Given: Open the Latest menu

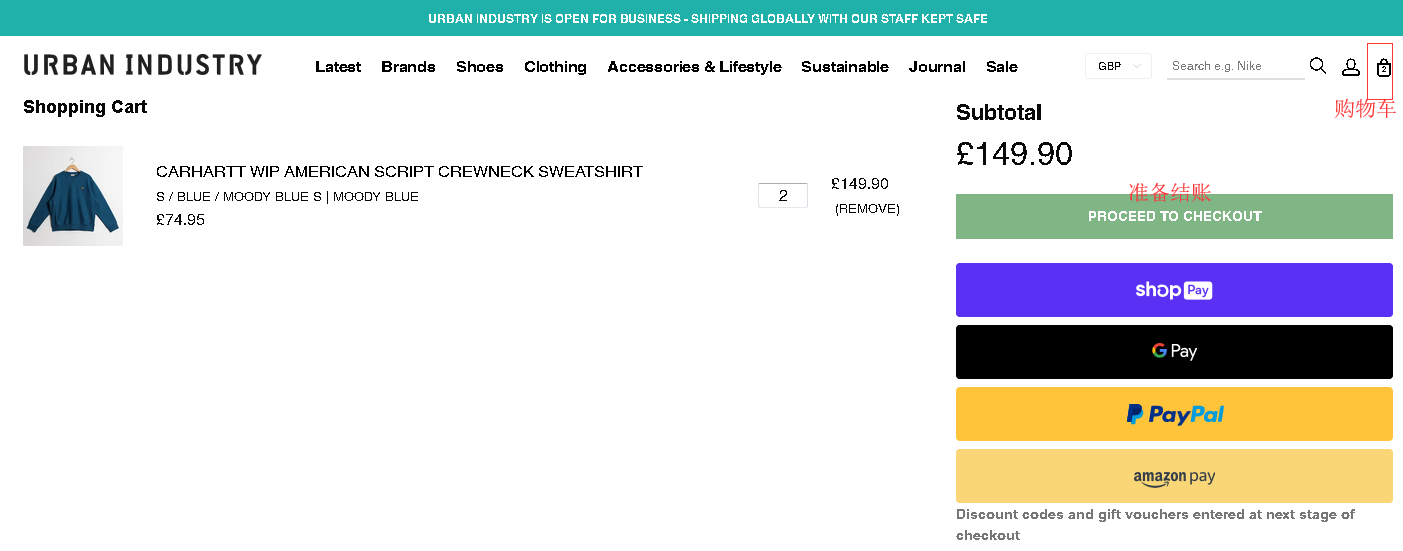Looking at the screenshot, I should click(338, 67).
